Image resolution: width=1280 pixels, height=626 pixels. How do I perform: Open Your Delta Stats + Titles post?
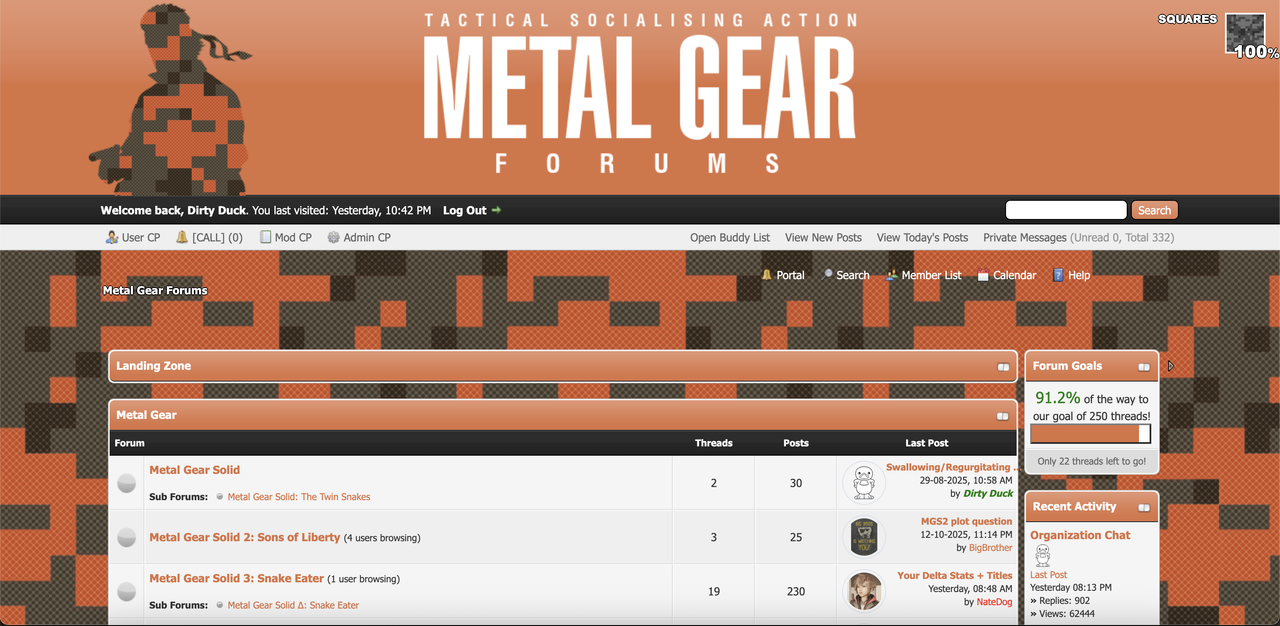click(954, 575)
